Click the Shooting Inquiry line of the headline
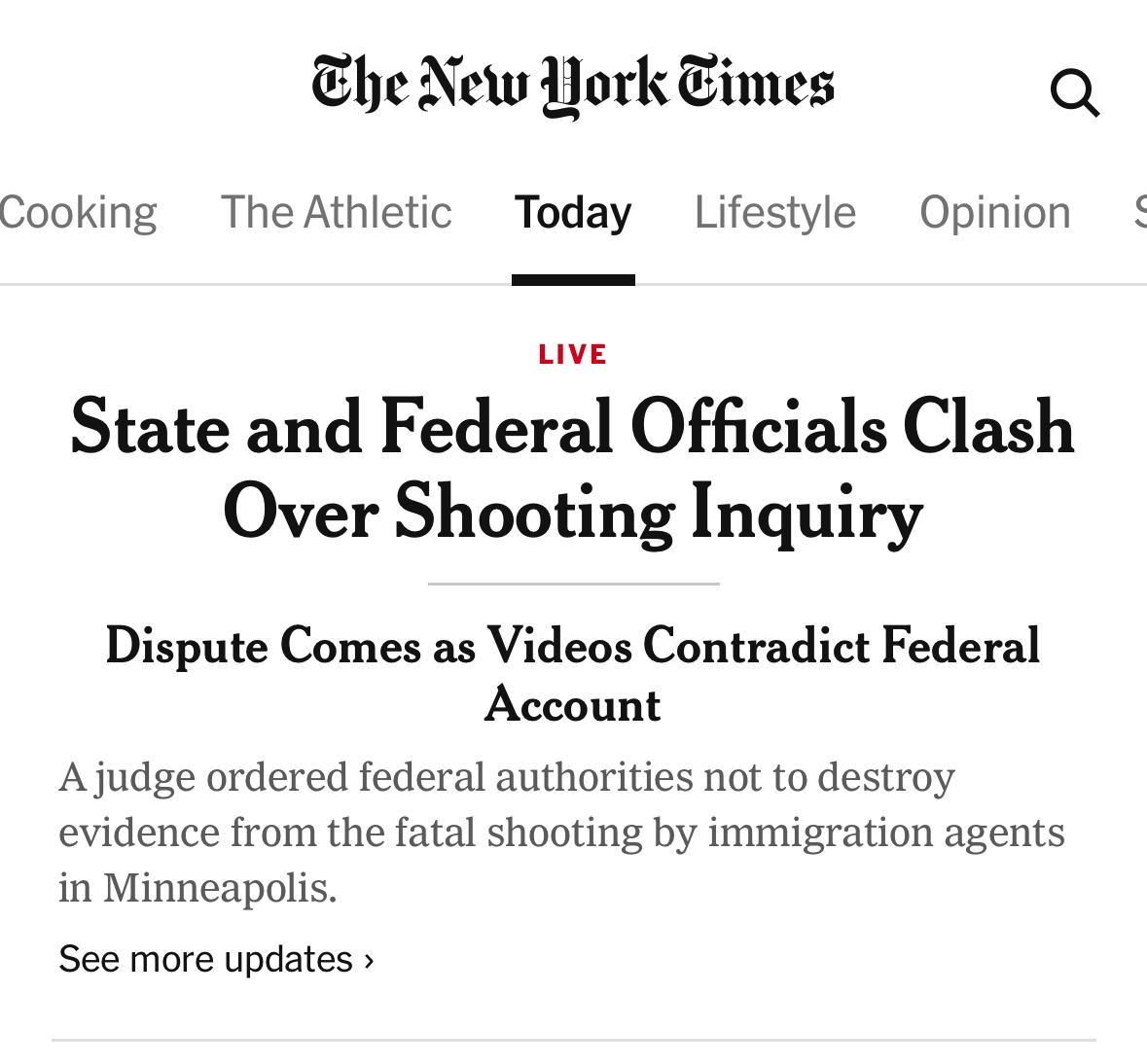This screenshot has height=1064, width=1147. click(573, 513)
